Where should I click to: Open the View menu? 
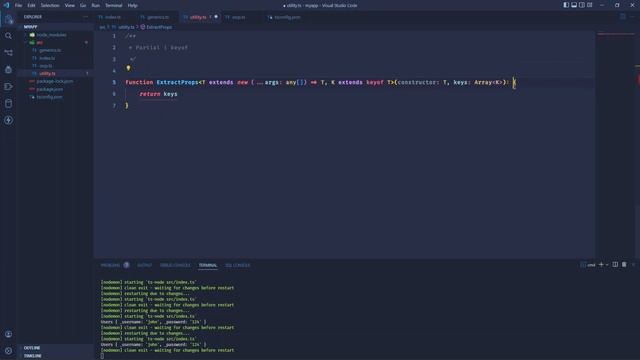pos(70,5)
